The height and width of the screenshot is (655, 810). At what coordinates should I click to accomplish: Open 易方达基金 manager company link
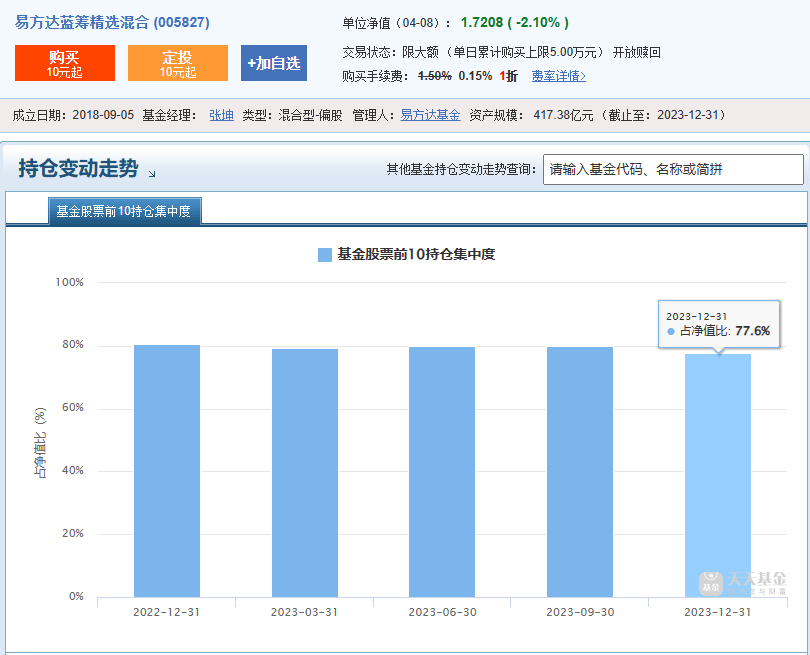coord(430,115)
